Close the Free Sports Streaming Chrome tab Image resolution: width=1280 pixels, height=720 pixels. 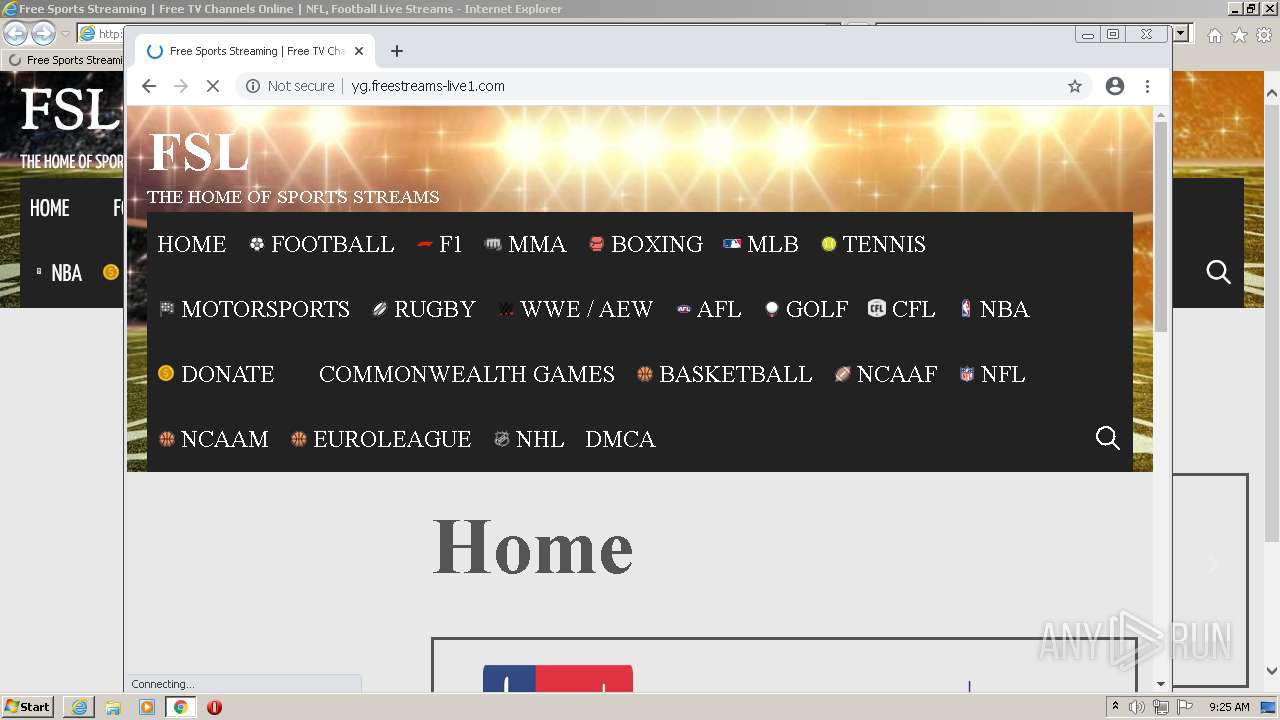(x=359, y=51)
